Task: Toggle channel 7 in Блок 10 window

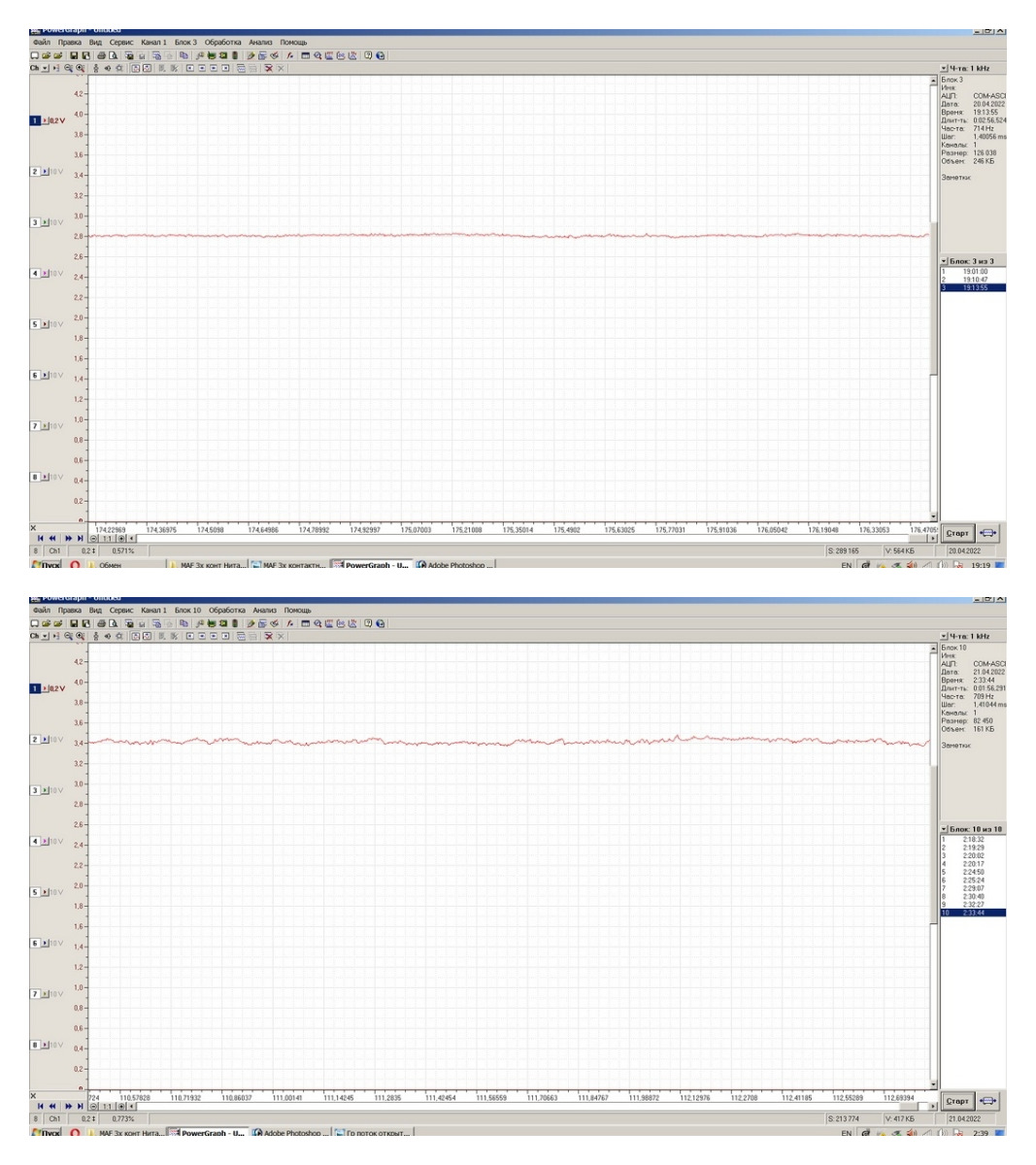Action: (35, 994)
